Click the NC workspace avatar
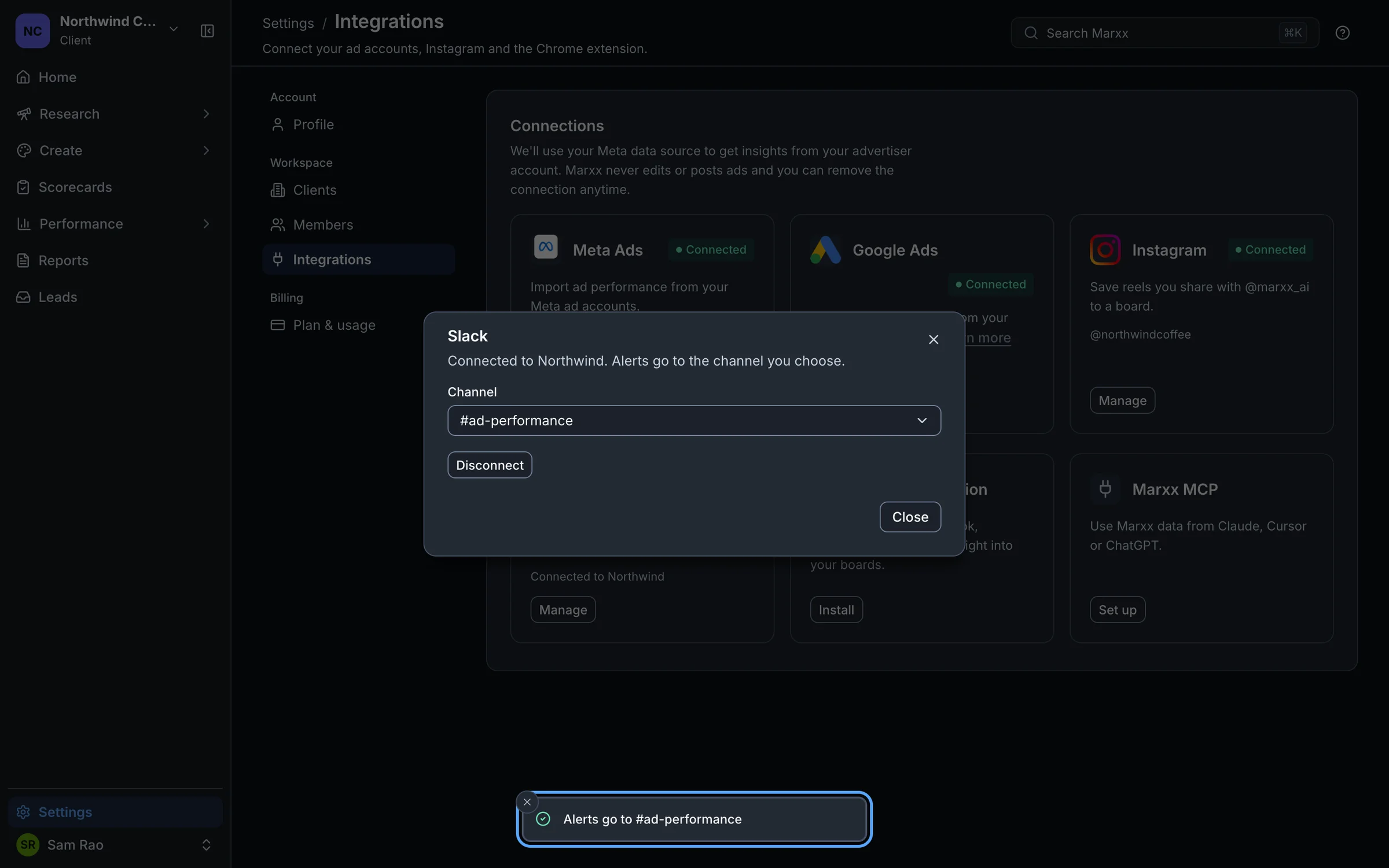This screenshot has width=1389, height=868. click(32, 31)
